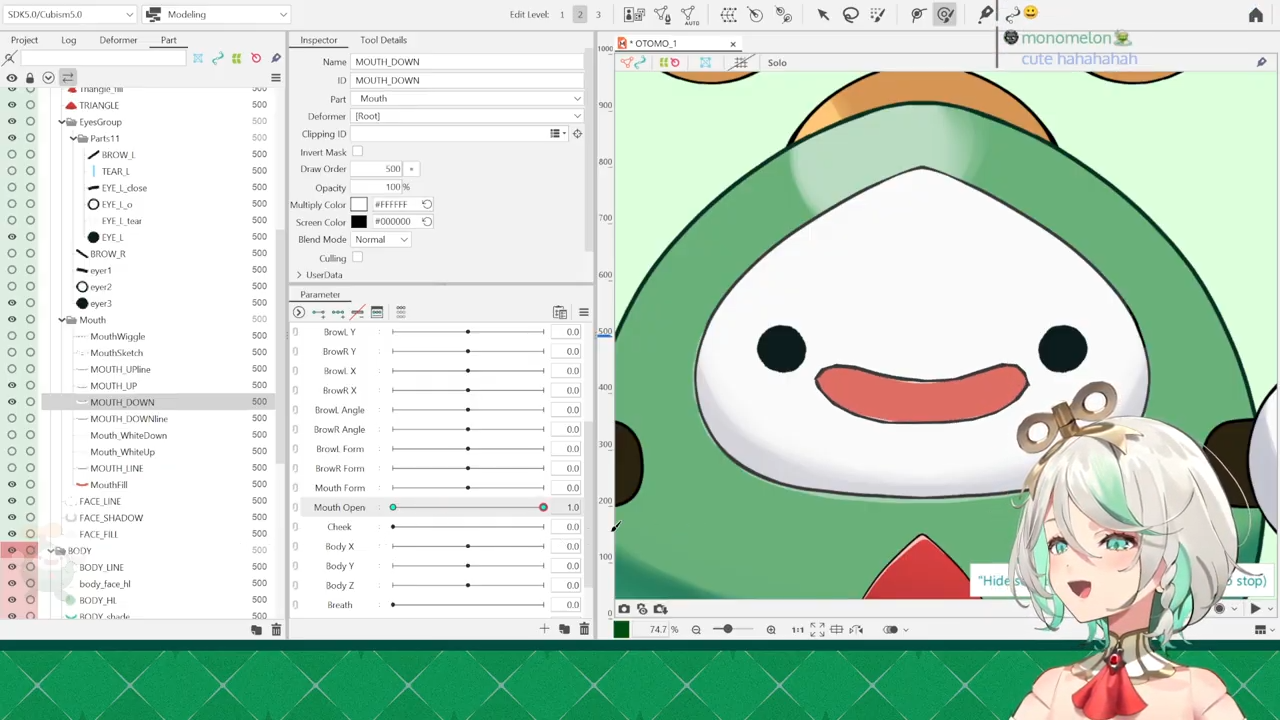Open the Blend Mode dropdown

pos(381,240)
